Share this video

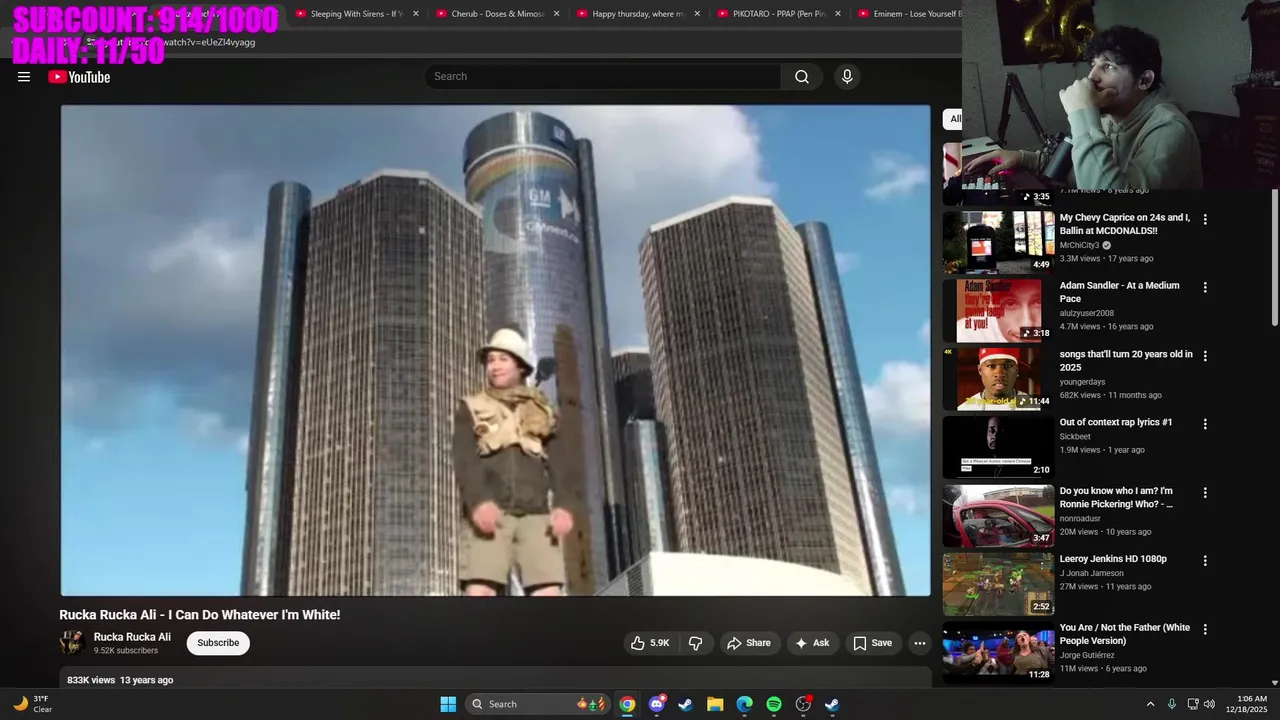pos(749,643)
